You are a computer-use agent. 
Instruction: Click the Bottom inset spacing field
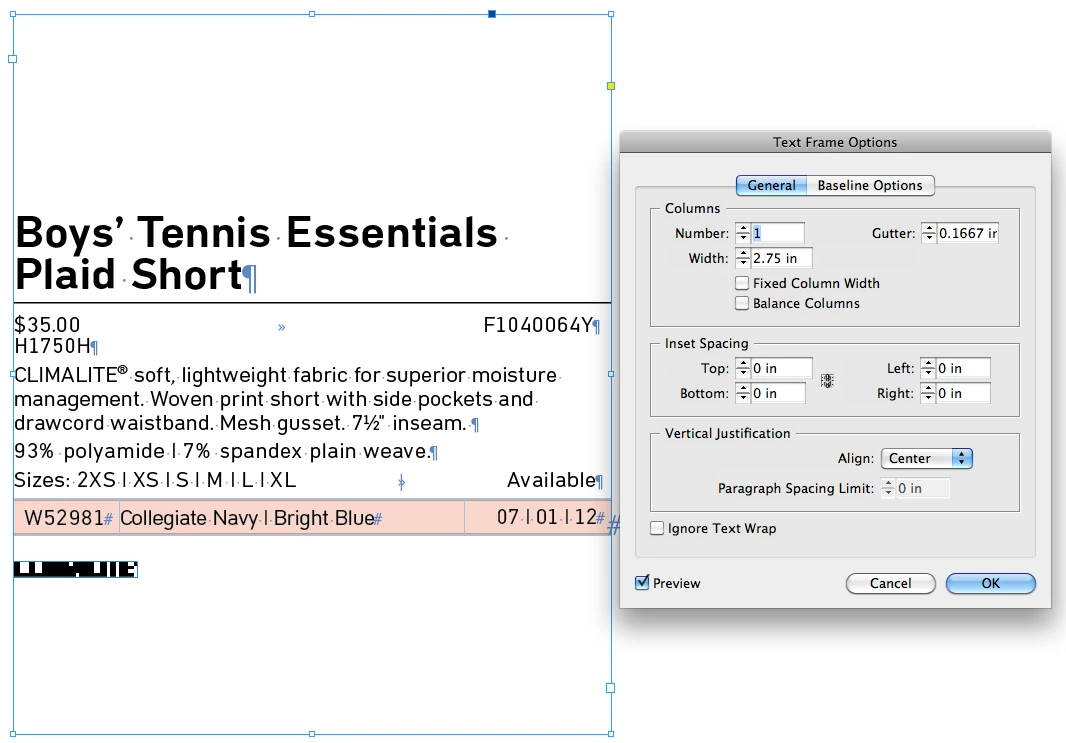point(778,393)
